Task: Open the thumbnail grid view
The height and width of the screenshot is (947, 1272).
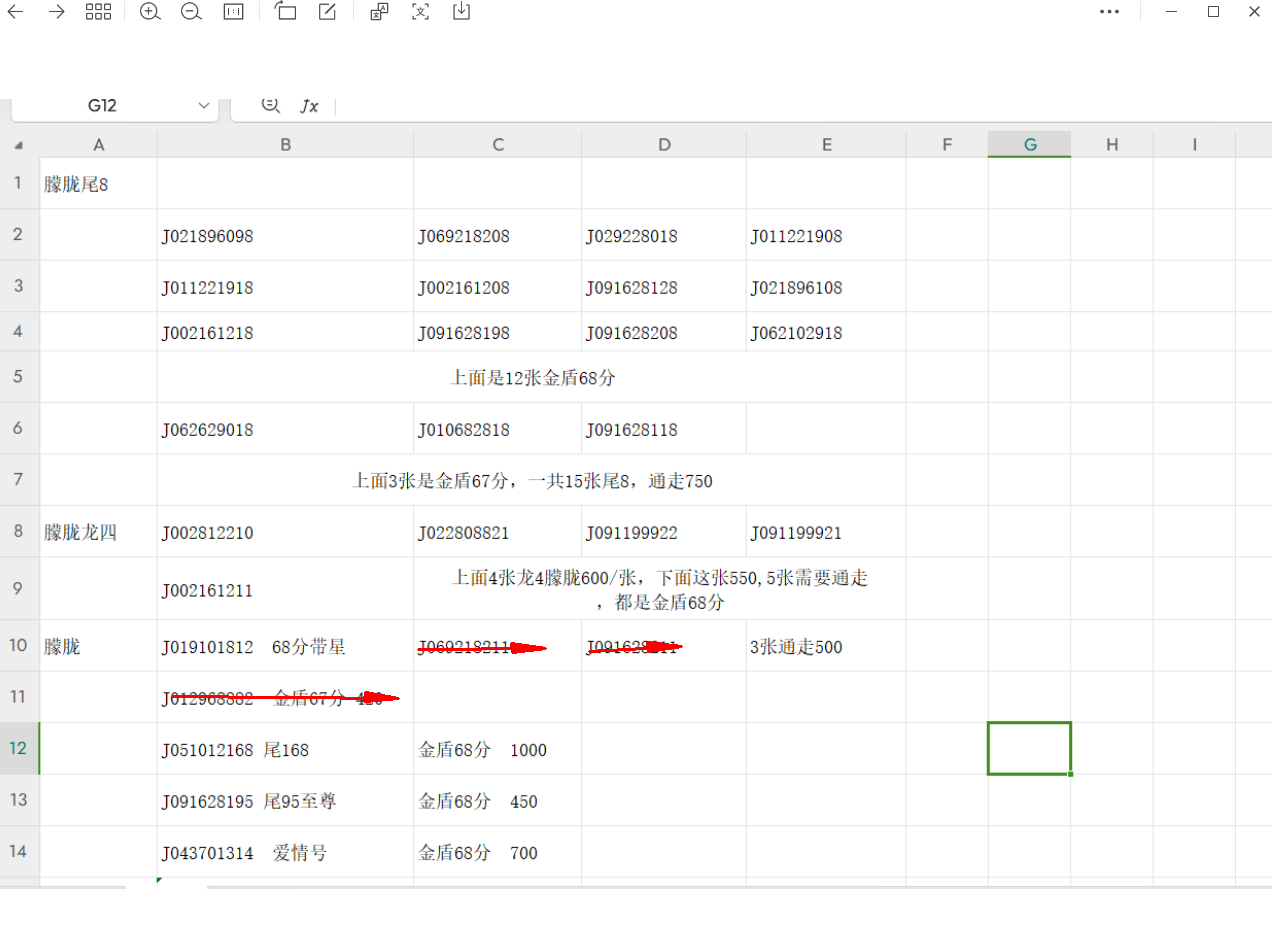Action: coord(98,12)
